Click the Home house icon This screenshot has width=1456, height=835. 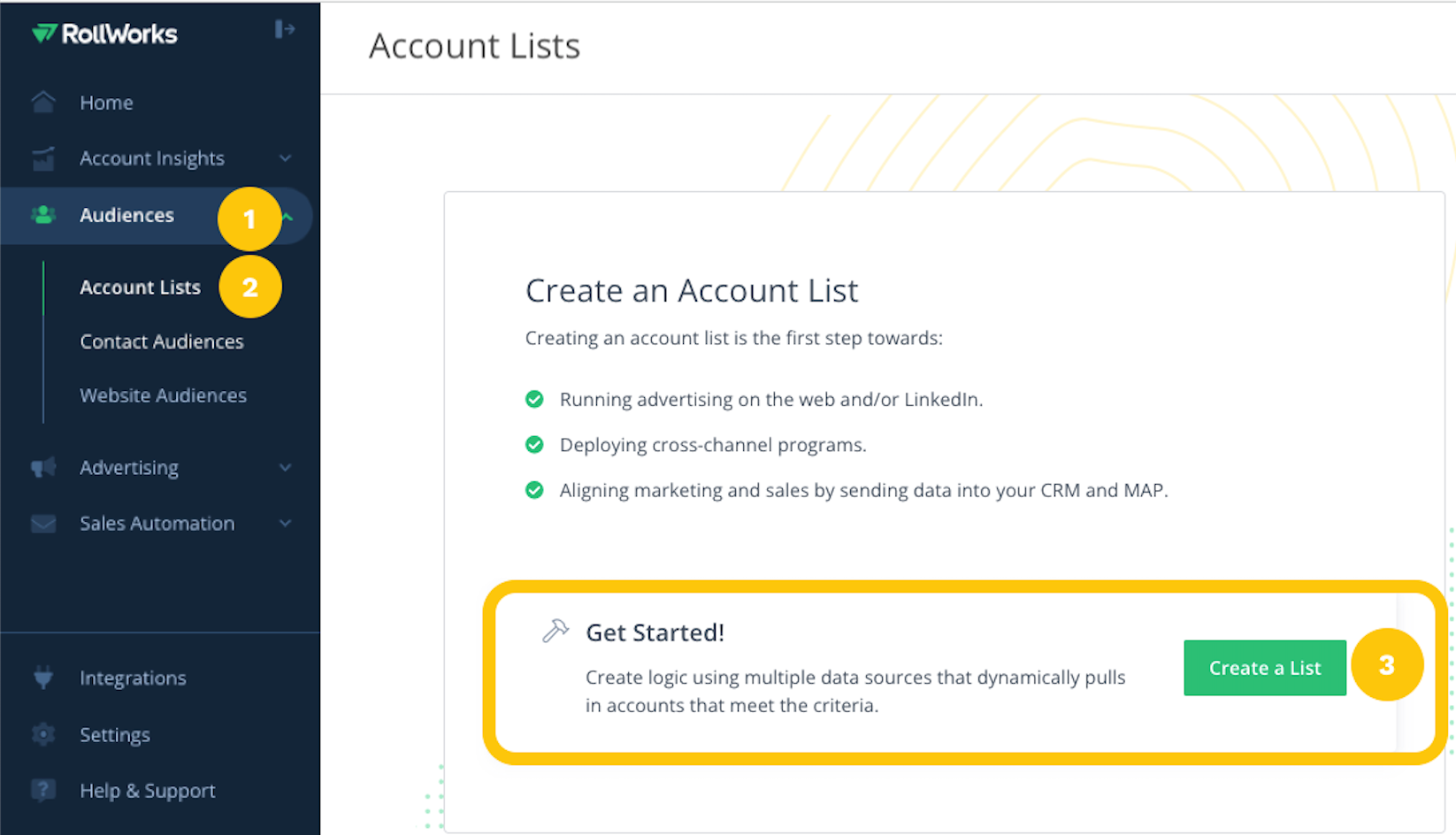42,103
